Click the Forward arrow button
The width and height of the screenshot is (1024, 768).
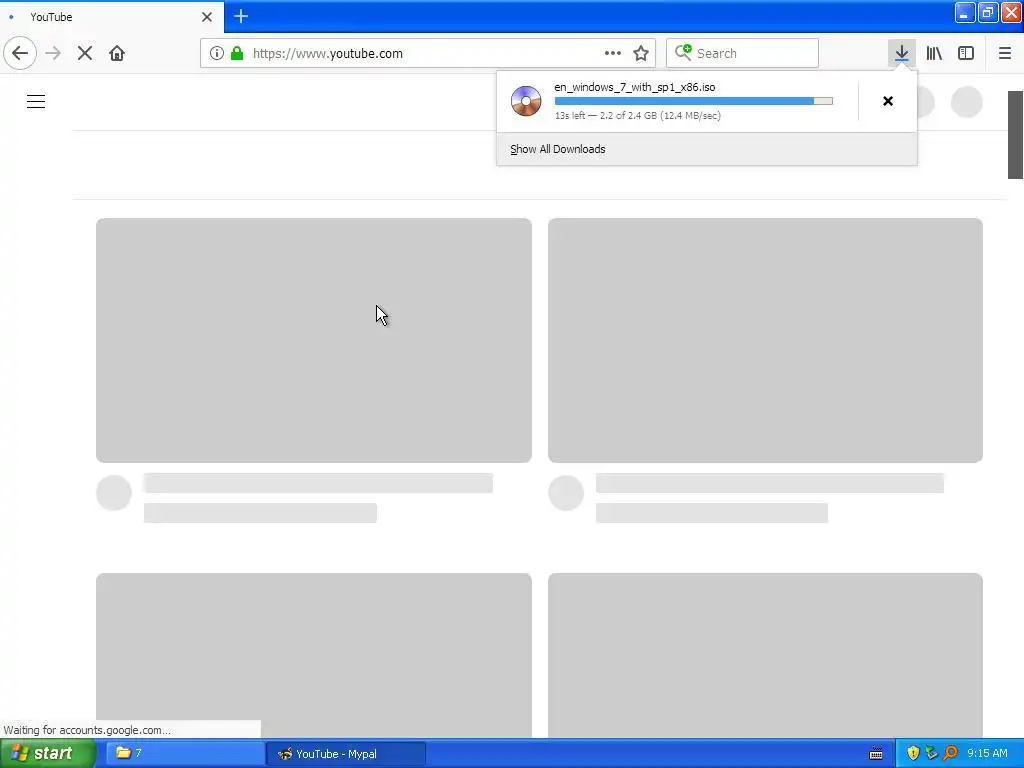53,53
